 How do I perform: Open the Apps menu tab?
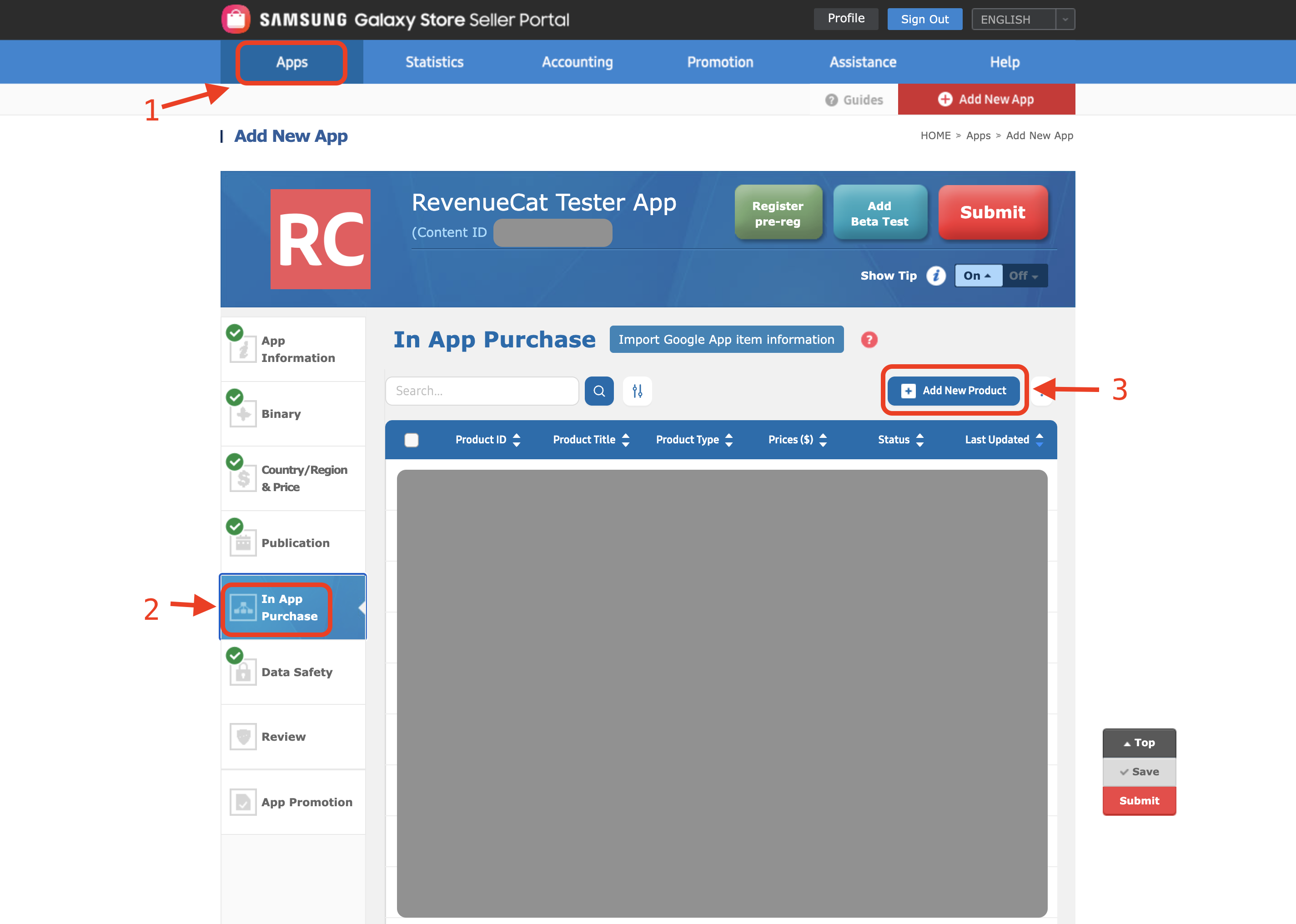(292, 62)
